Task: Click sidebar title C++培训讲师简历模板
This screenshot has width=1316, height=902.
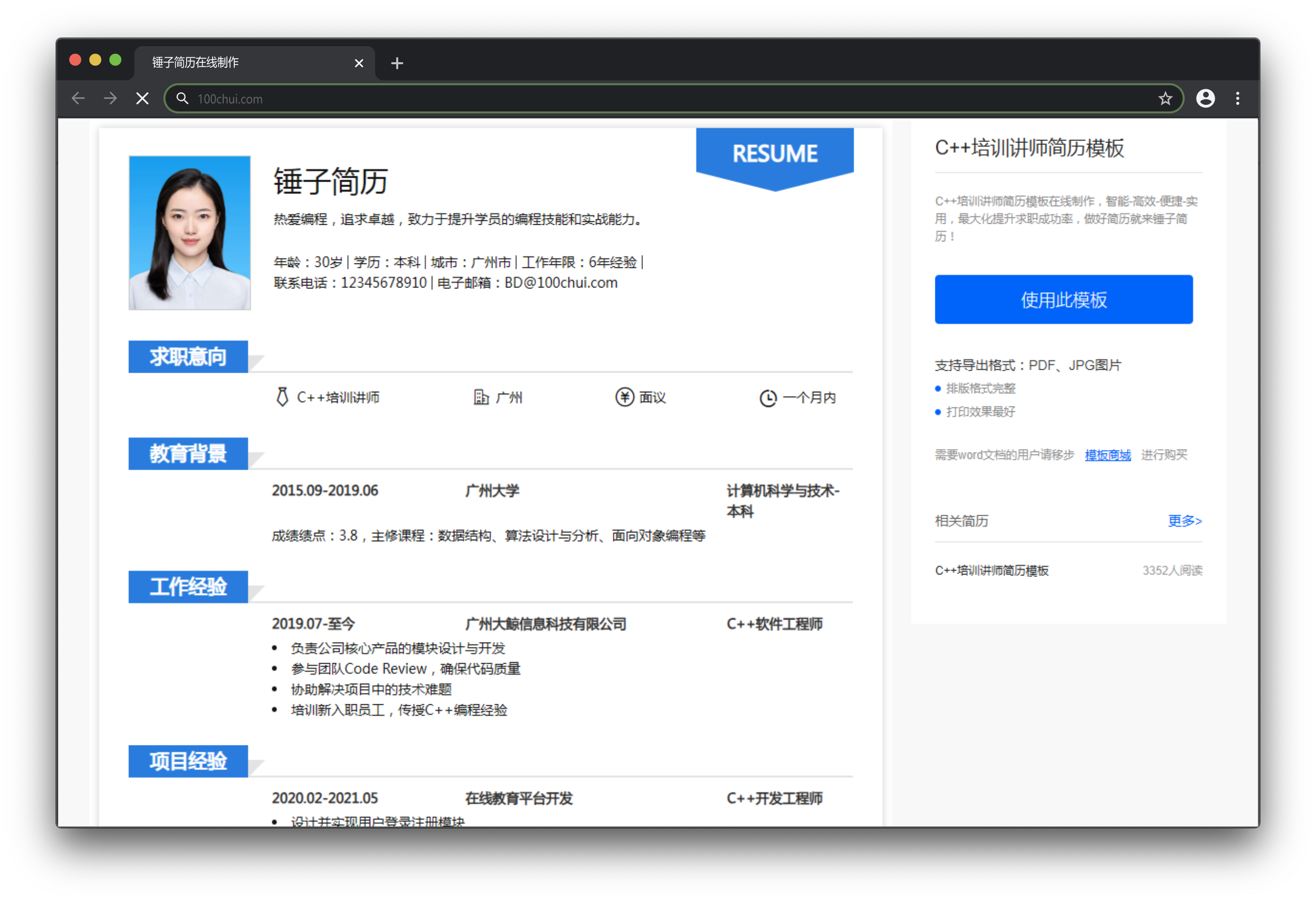Action: coord(1029,147)
